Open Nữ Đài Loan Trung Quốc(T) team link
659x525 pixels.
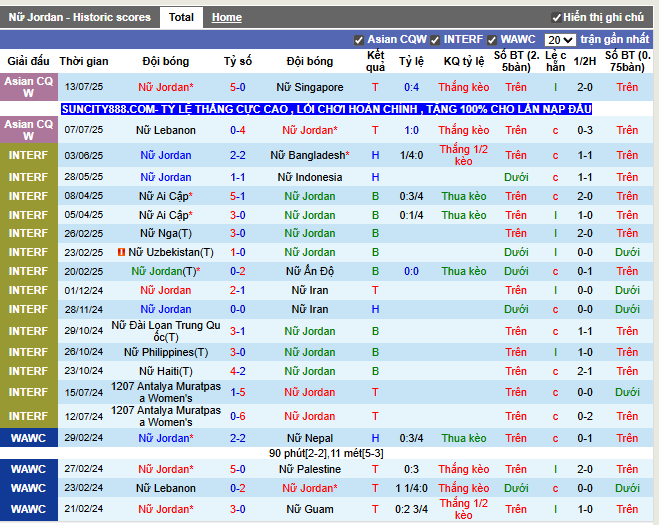click(166, 331)
